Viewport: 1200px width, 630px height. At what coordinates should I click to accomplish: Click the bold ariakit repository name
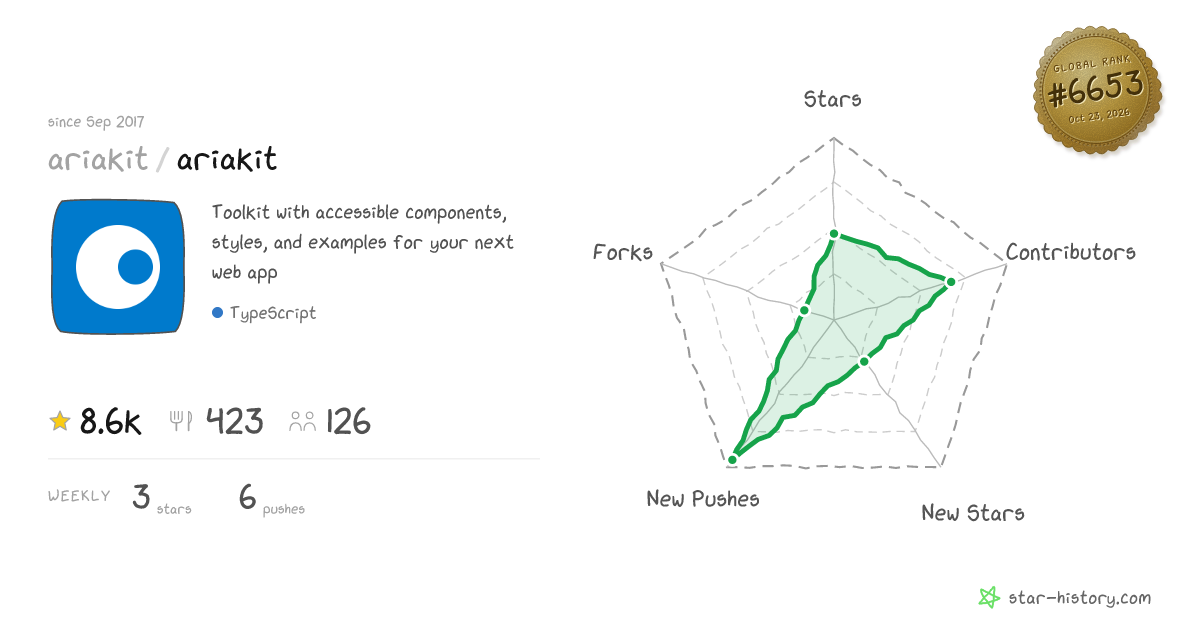tap(227, 159)
